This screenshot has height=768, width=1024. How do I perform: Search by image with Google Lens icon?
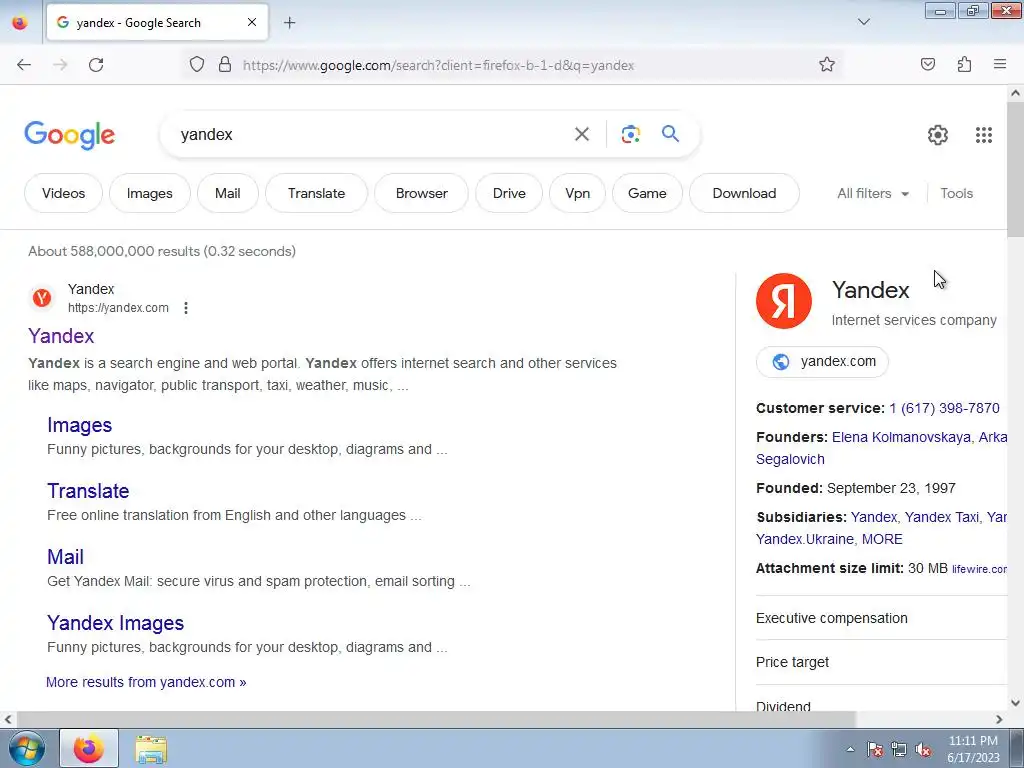[x=630, y=135]
